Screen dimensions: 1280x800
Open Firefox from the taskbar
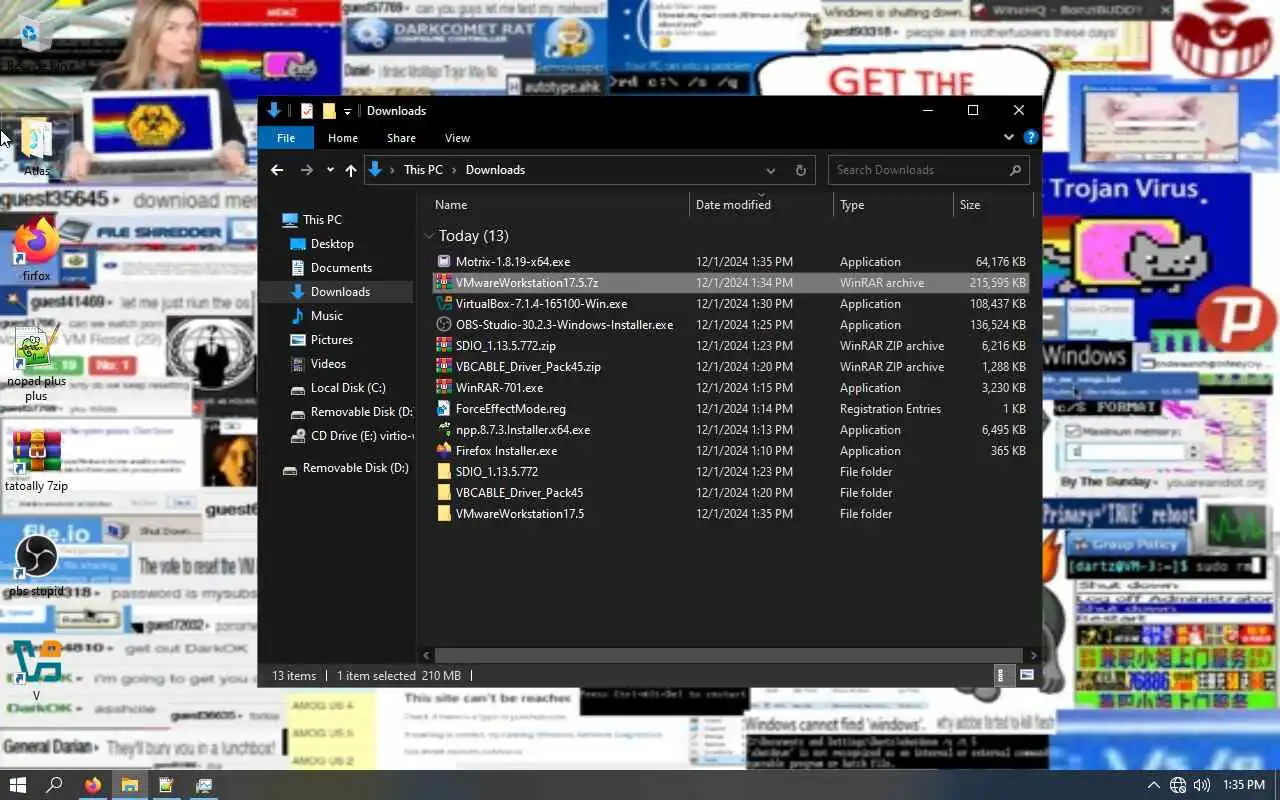pyautogui.click(x=93, y=785)
